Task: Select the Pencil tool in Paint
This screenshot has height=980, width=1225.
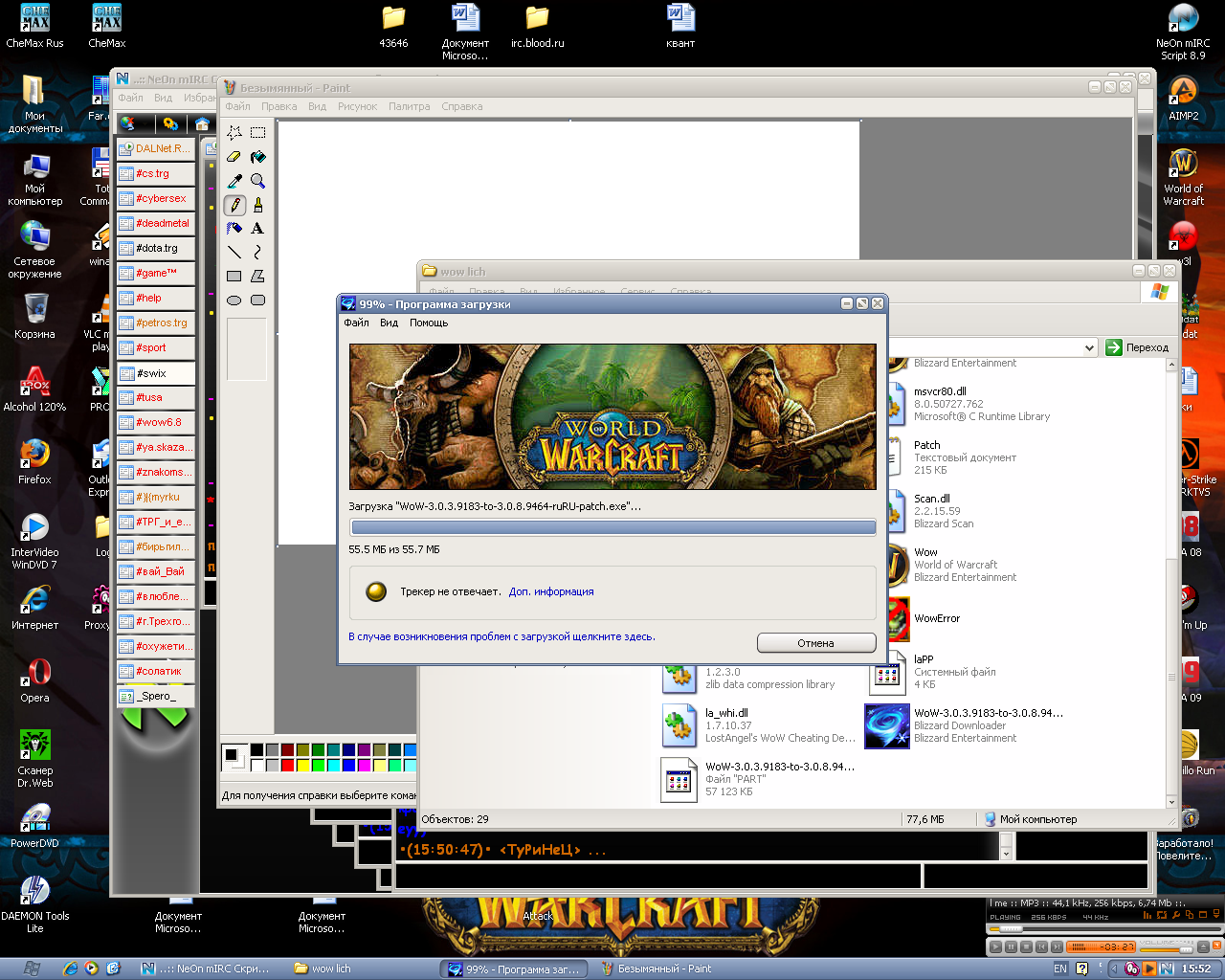Action: [234, 205]
